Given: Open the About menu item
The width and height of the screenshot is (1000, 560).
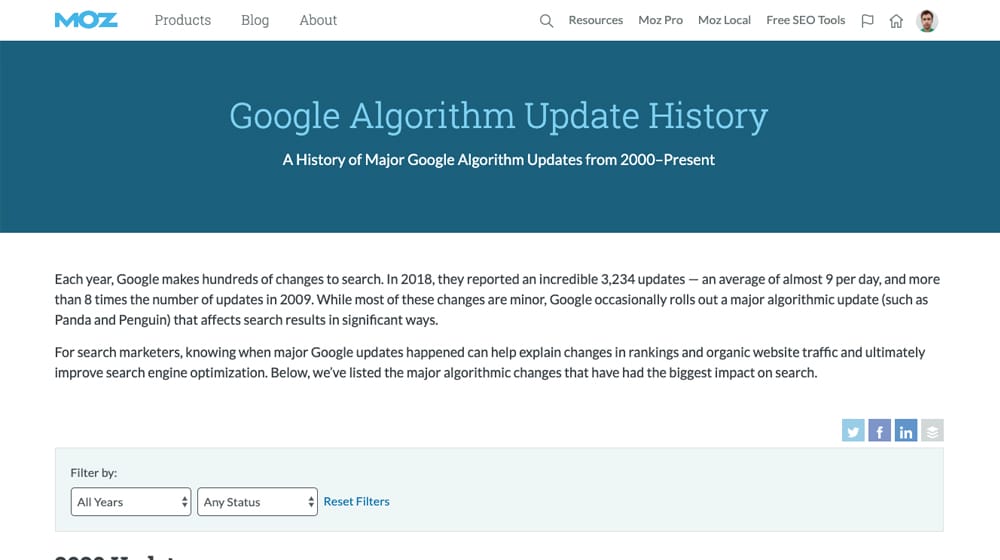Looking at the screenshot, I should pos(318,20).
